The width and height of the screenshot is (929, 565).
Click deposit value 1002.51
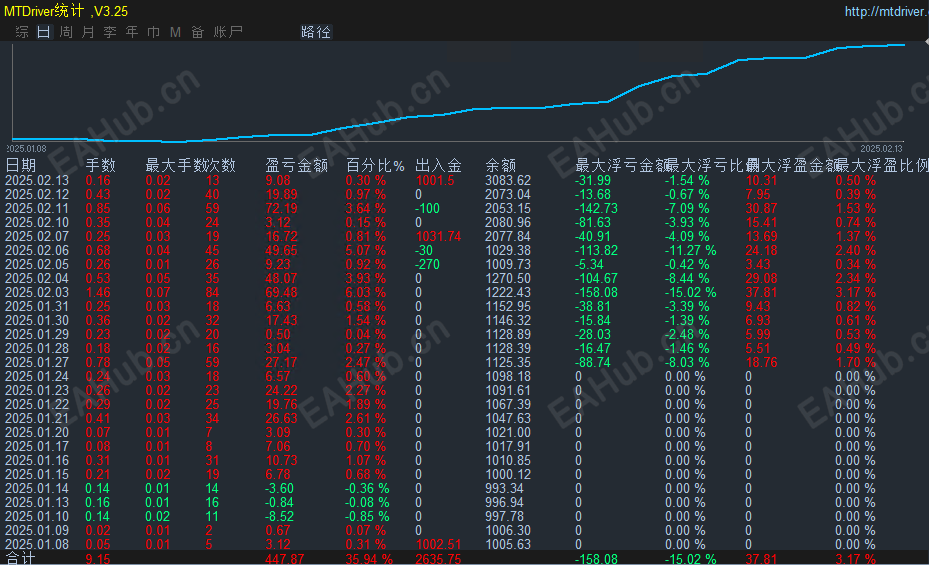click(x=438, y=545)
